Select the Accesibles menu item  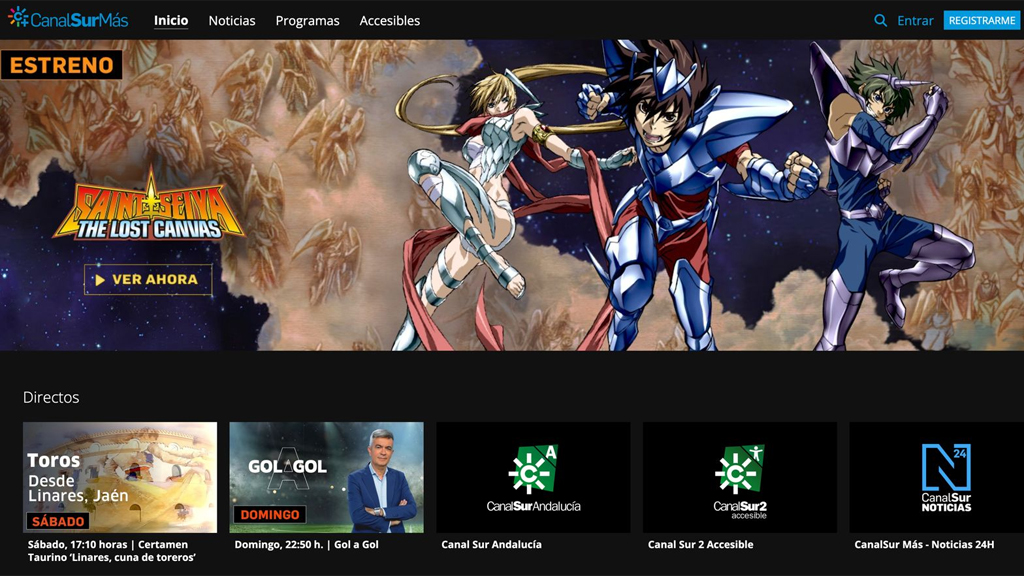click(x=389, y=20)
